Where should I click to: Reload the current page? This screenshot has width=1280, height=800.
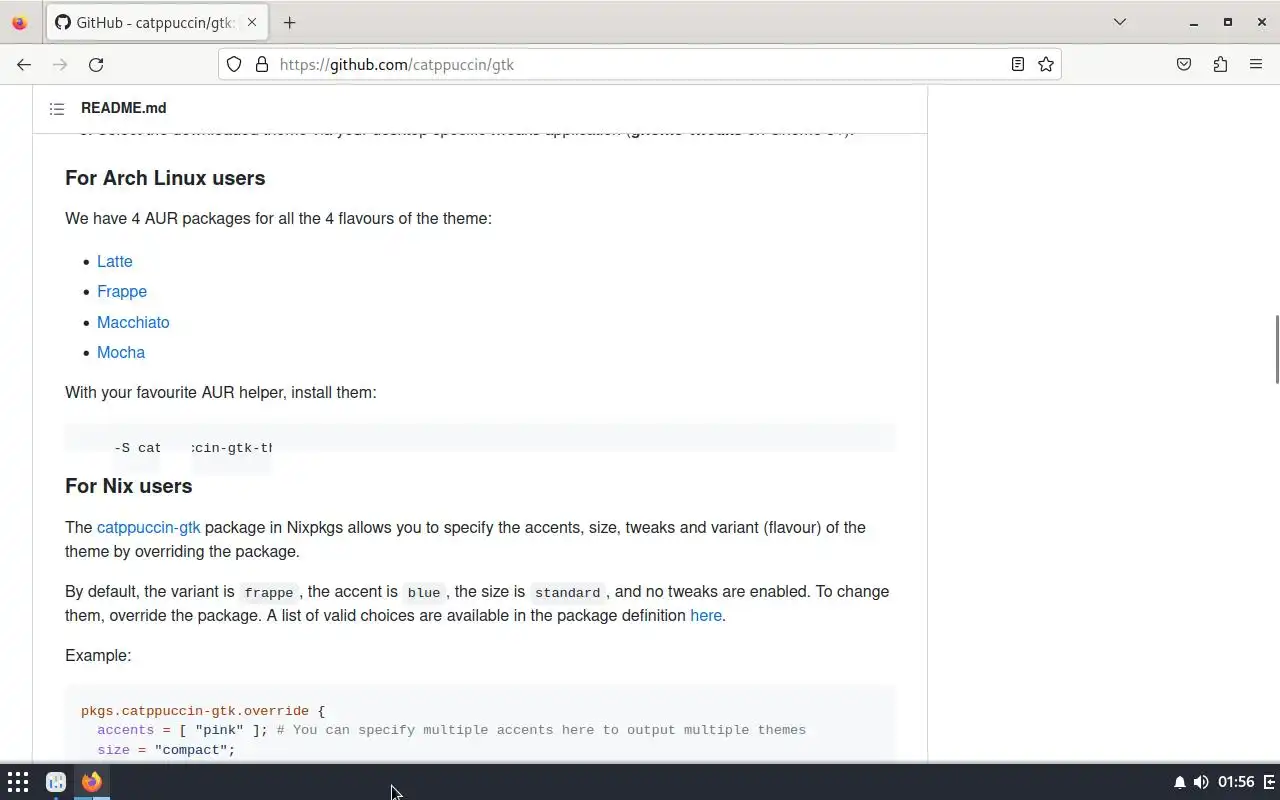tap(96, 65)
